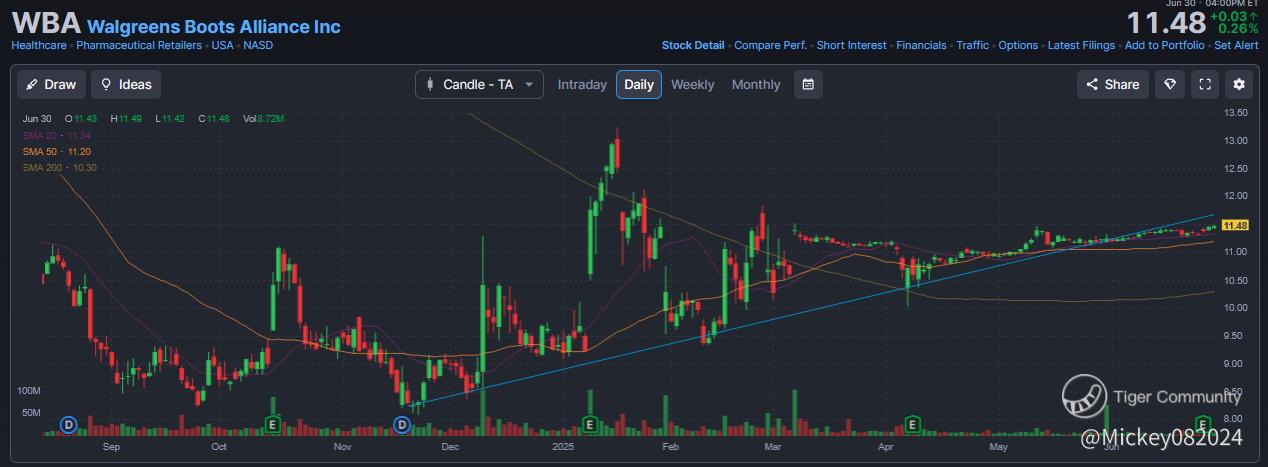Open the USA country link
The width and height of the screenshot is (1268, 467).
tap(222, 45)
